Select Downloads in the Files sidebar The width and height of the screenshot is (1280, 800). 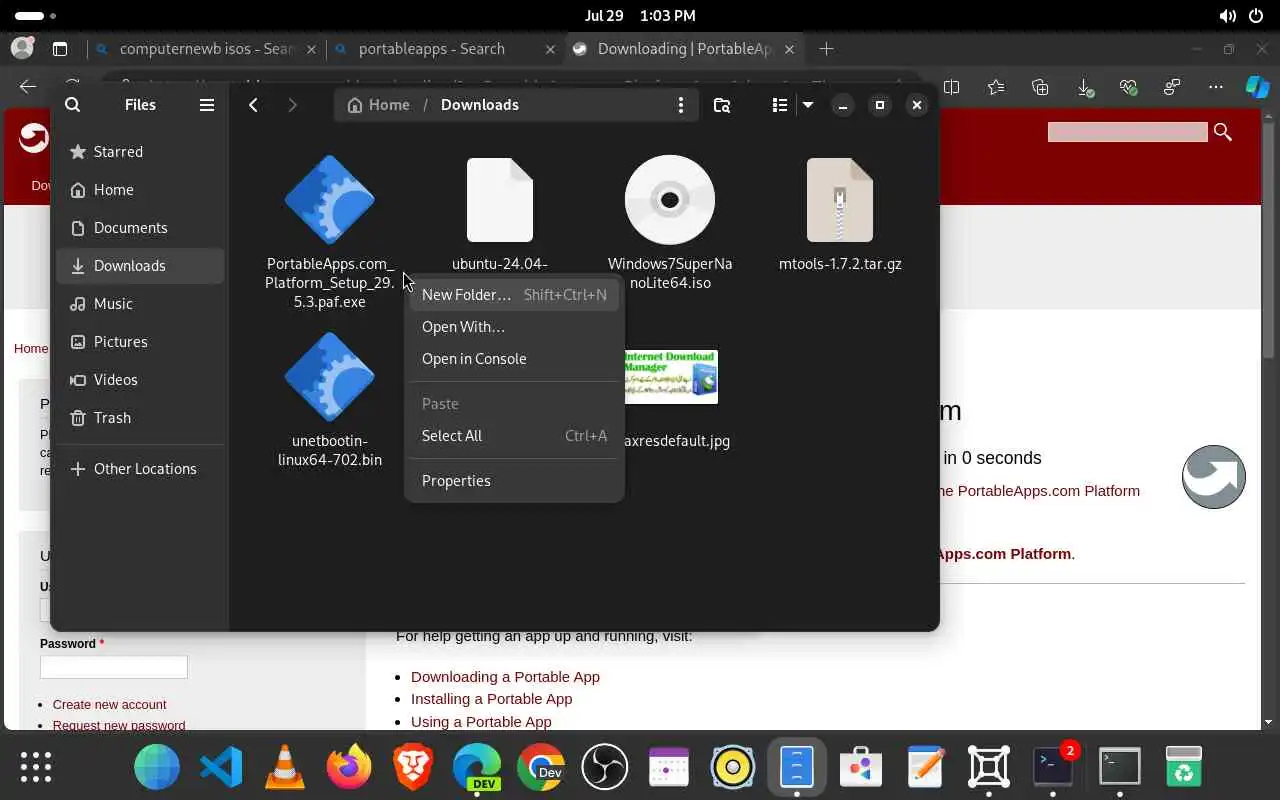[140, 266]
